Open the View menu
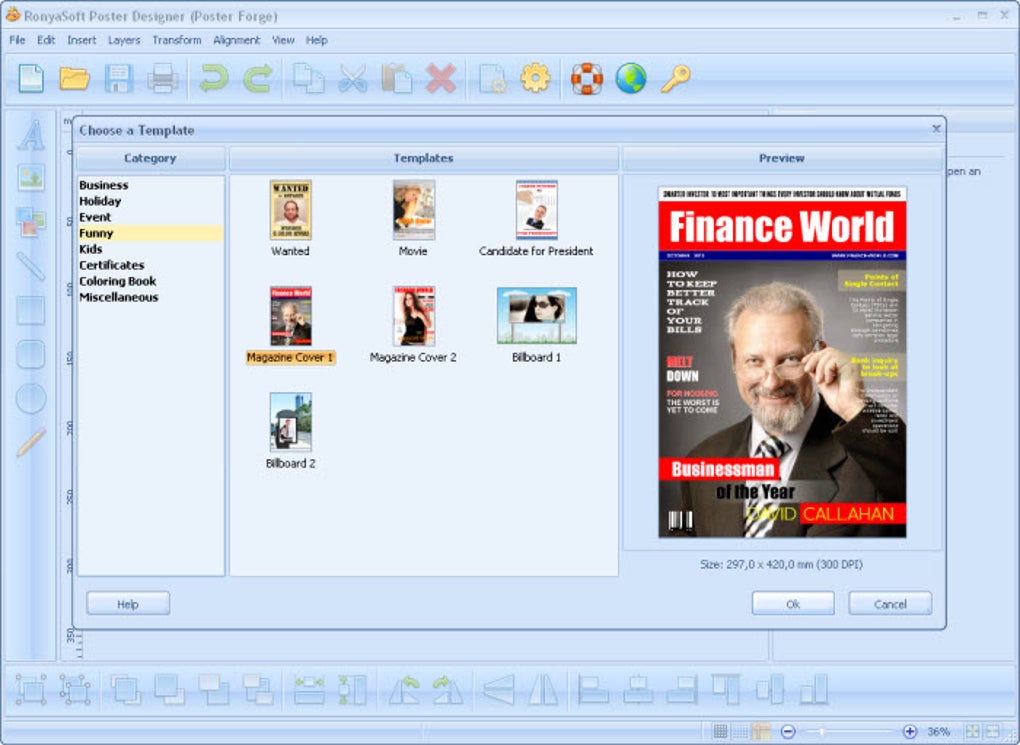 coord(283,40)
